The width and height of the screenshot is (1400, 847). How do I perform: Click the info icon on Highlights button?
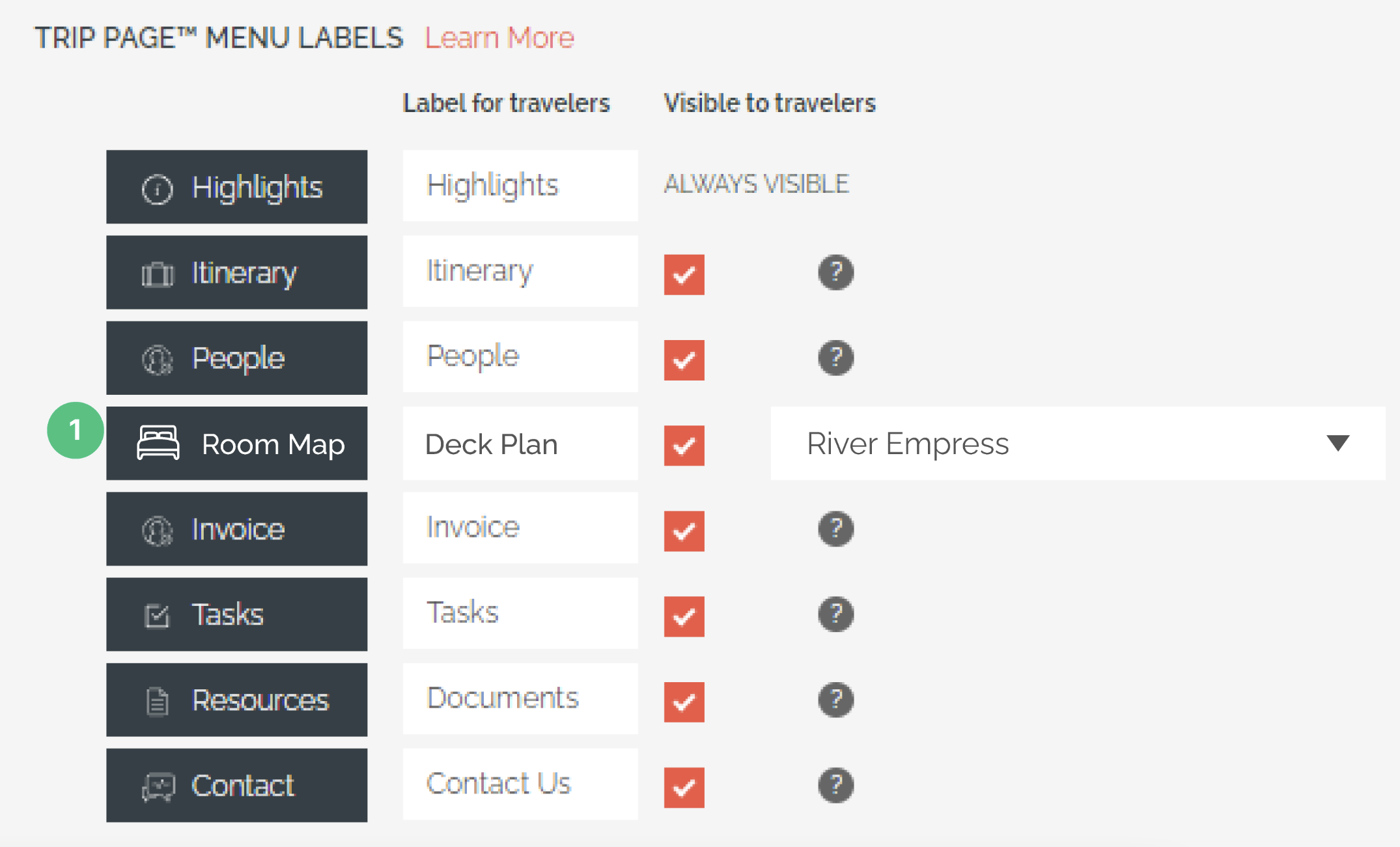point(157,190)
